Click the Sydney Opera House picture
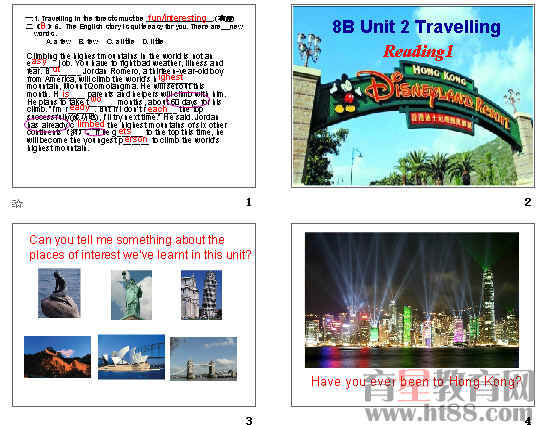Viewport: 550px width, 425px height. [x=131, y=357]
